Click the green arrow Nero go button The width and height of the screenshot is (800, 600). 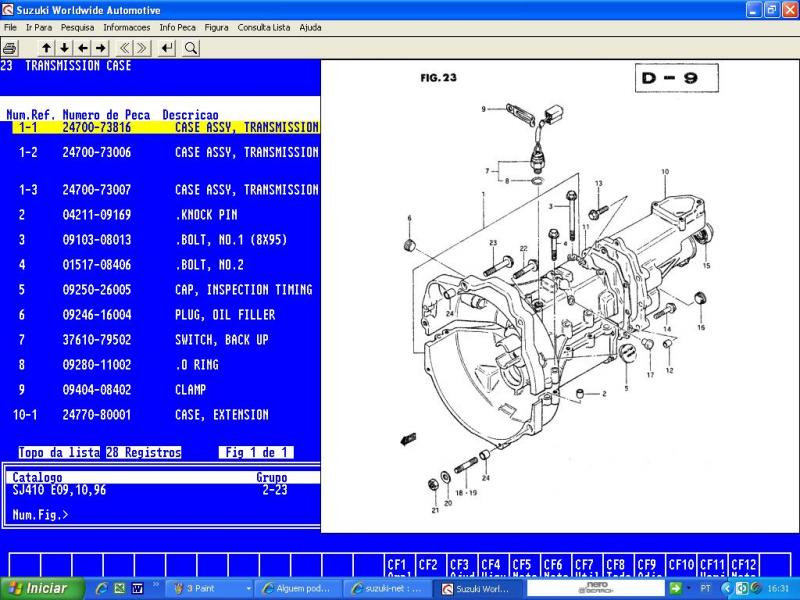click(675, 588)
